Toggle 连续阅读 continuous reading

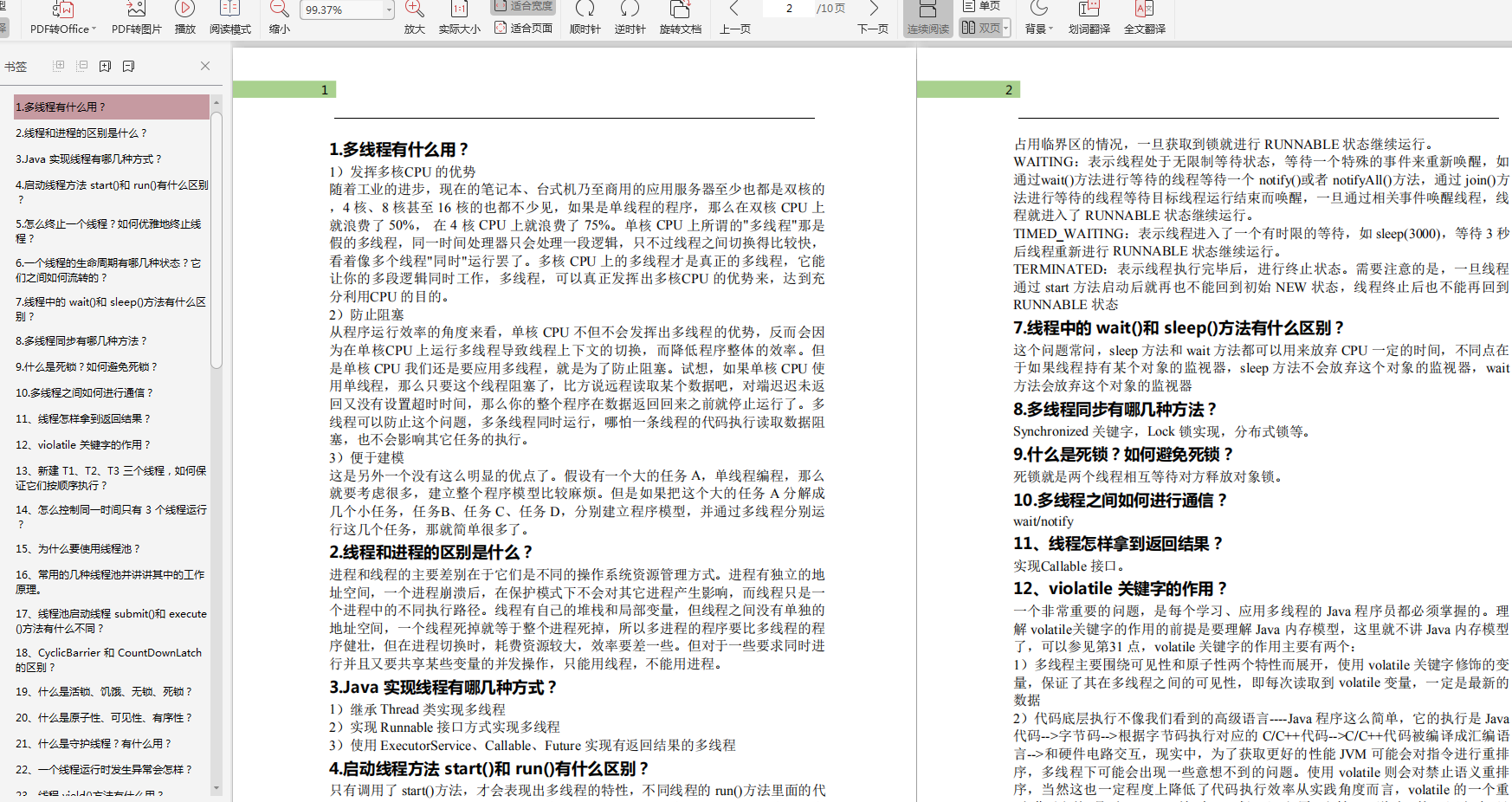click(927, 18)
